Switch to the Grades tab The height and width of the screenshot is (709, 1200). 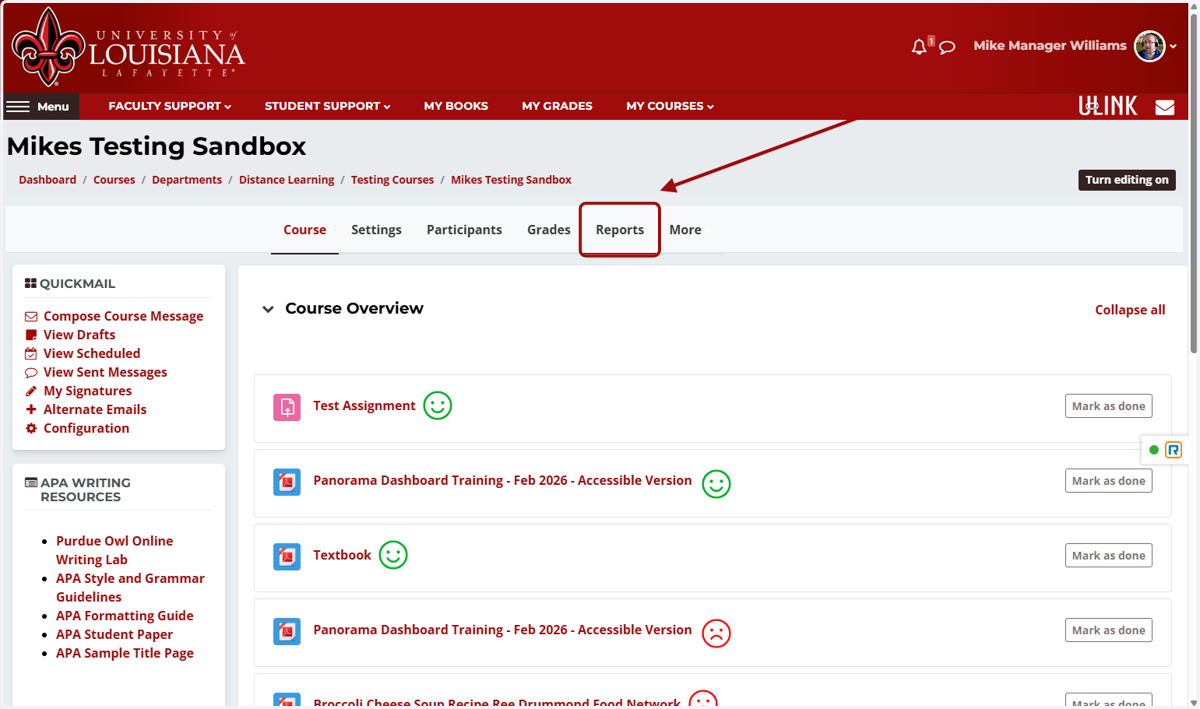(549, 230)
